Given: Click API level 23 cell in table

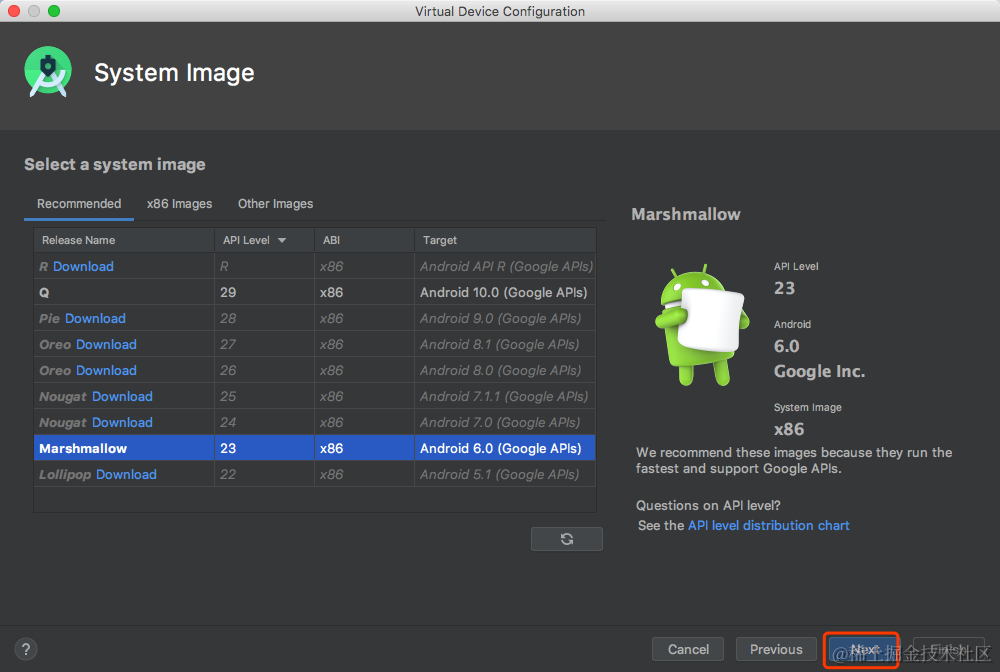Looking at the screenshot, I should click(x=264, y=448).
